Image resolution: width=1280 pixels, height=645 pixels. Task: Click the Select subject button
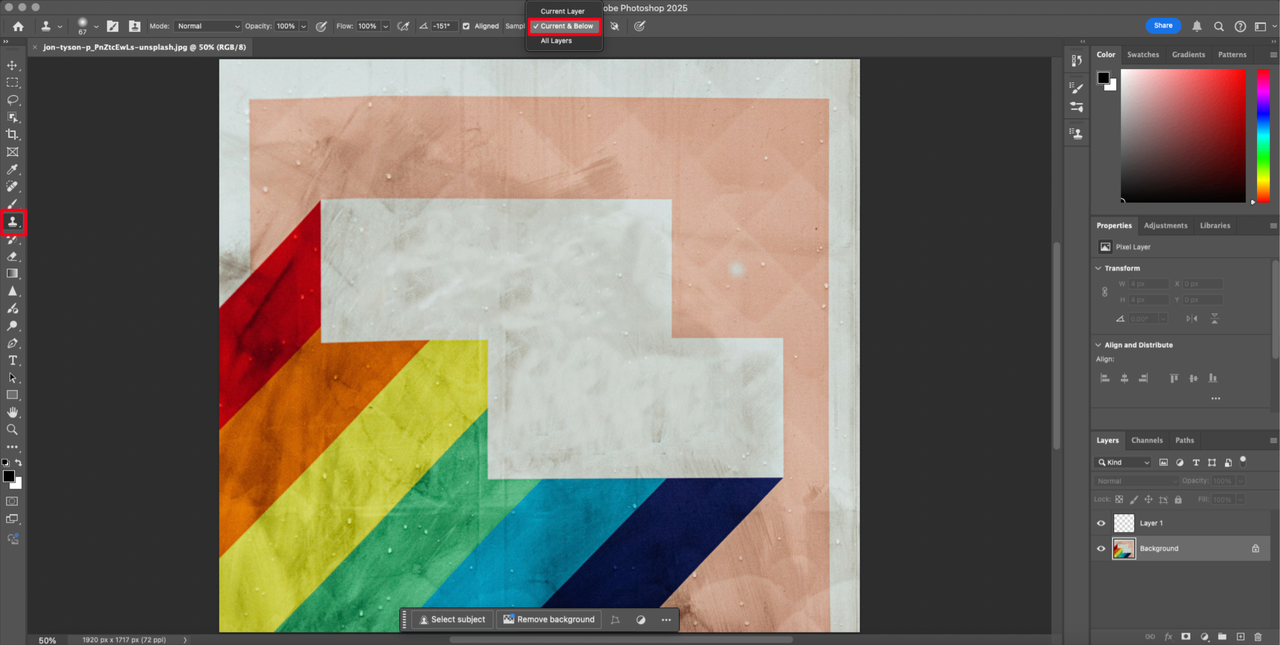452,620
